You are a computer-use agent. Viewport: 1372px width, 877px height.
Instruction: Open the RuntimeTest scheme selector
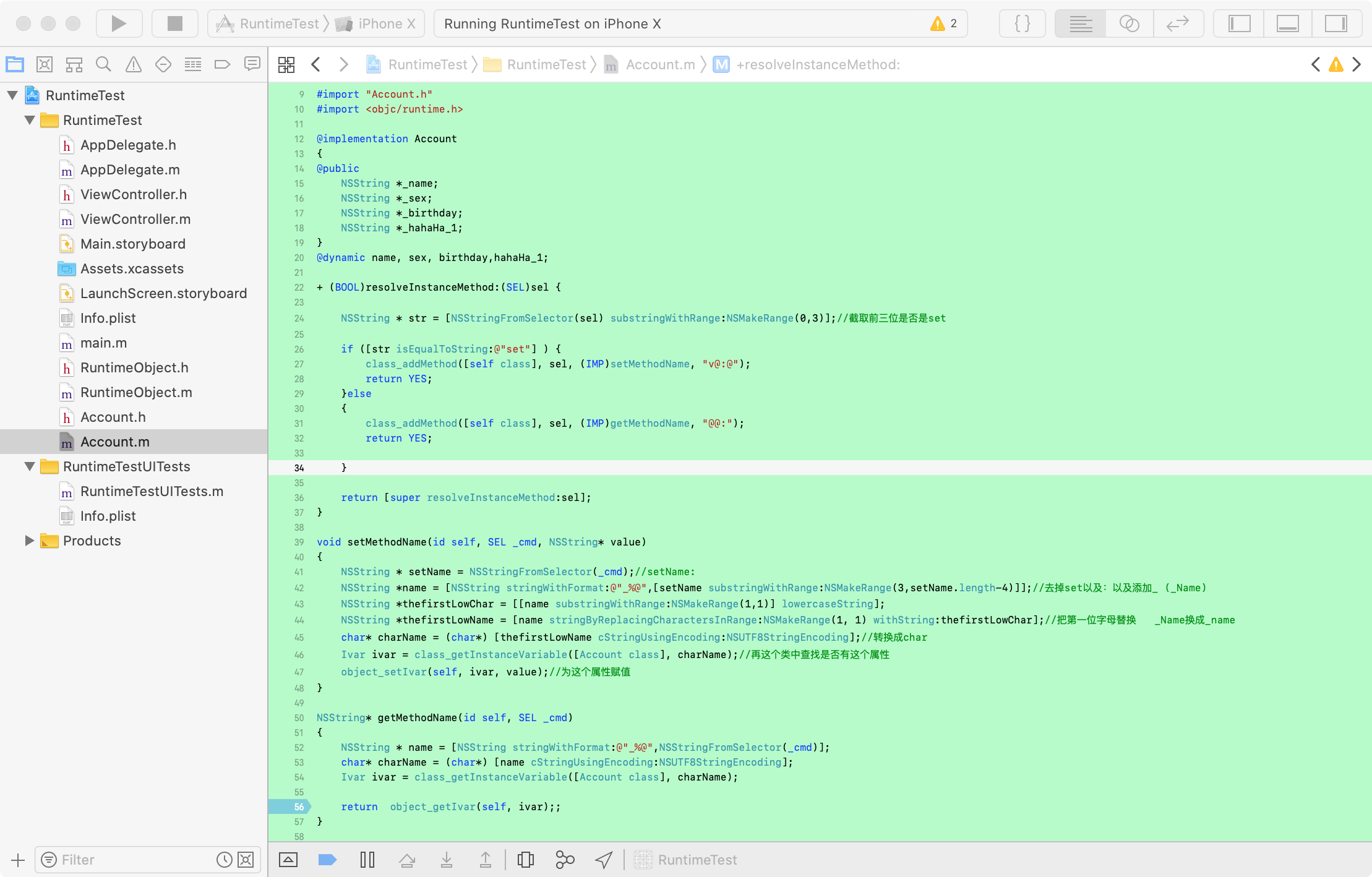point(267,24)
